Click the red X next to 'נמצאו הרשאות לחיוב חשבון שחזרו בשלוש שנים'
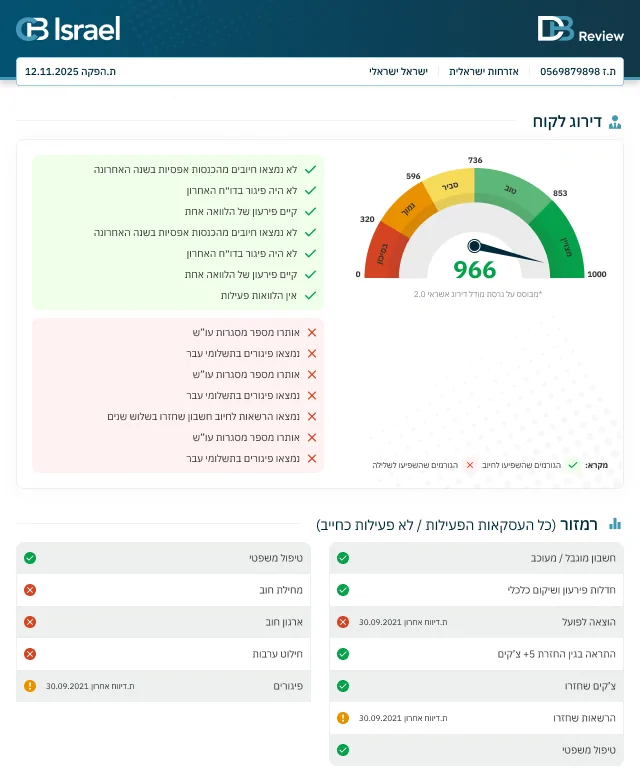The image size is (640, 772). tap(312, 417)
